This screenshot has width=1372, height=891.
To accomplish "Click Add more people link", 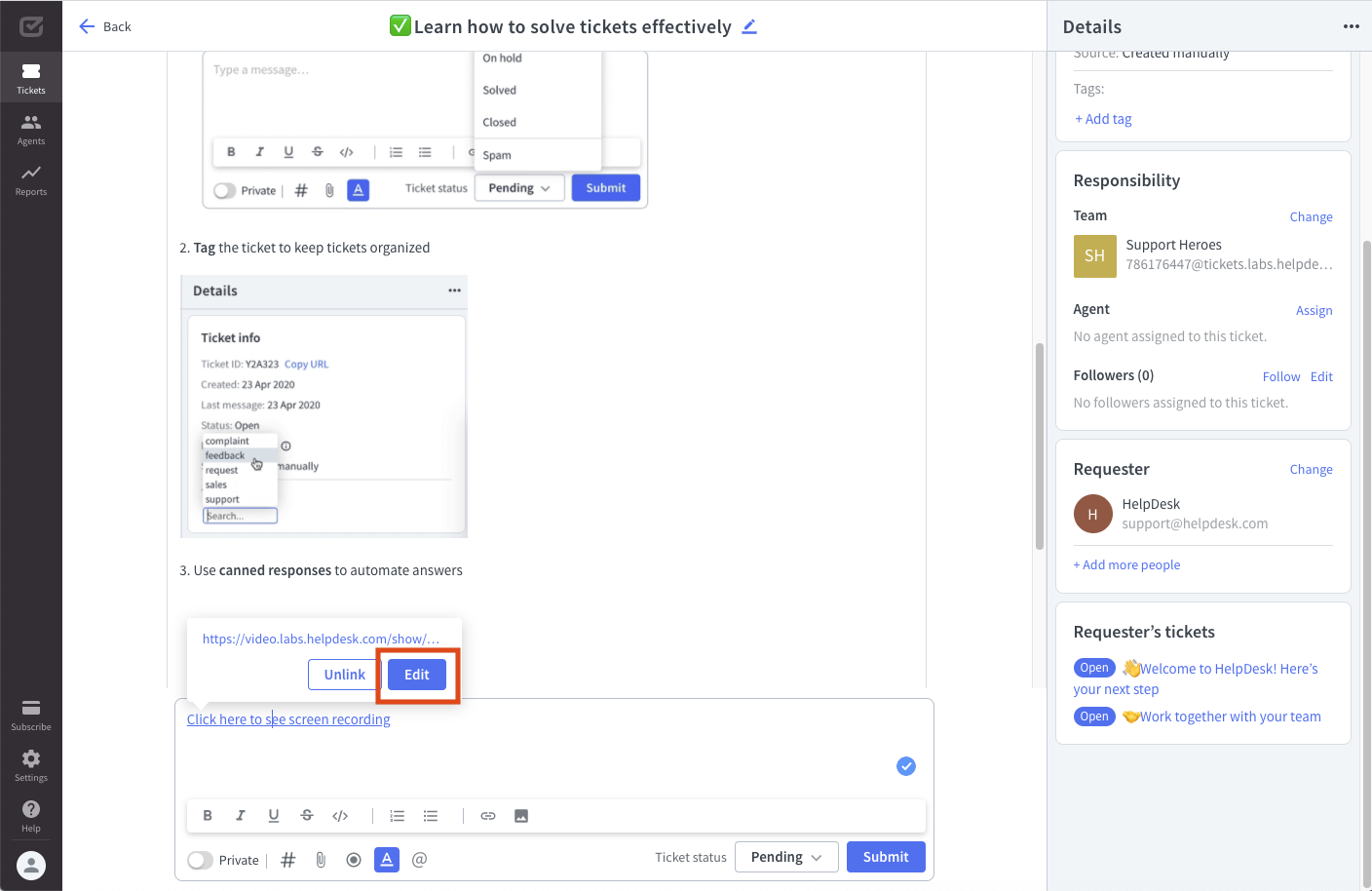I will 1126,564.
